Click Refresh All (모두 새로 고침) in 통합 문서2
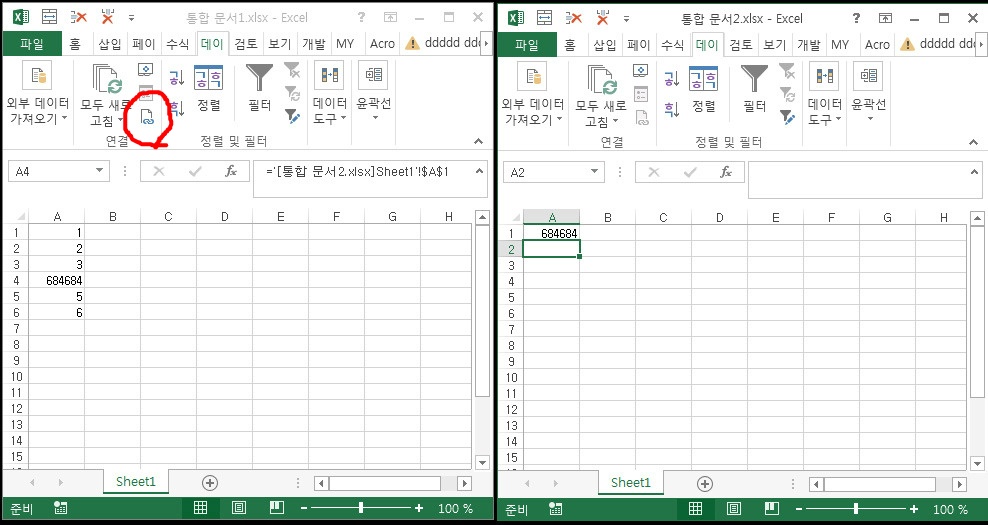The image size is (988, 525). 600,96
